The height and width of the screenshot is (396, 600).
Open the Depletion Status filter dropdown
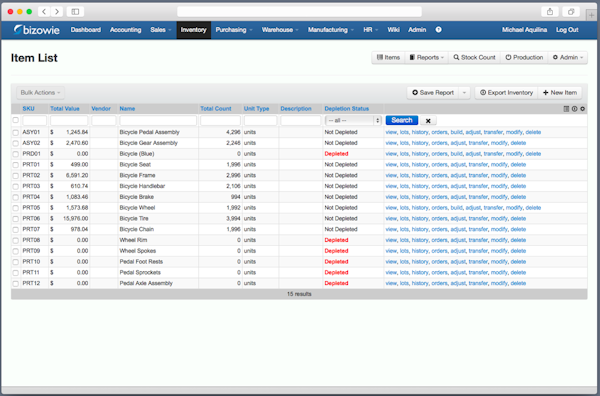(353, 121)
